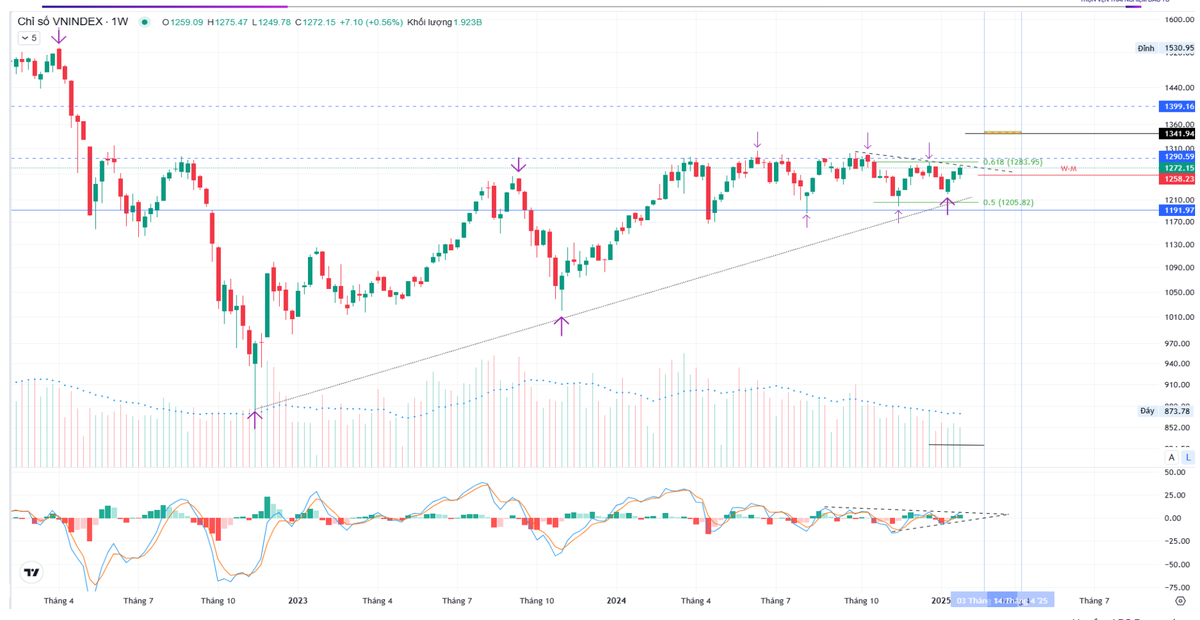Select the purple up arrow at 2022 bottom
Screen dimensions: 1200x620
pyautogui.click(x=255, y=418)
